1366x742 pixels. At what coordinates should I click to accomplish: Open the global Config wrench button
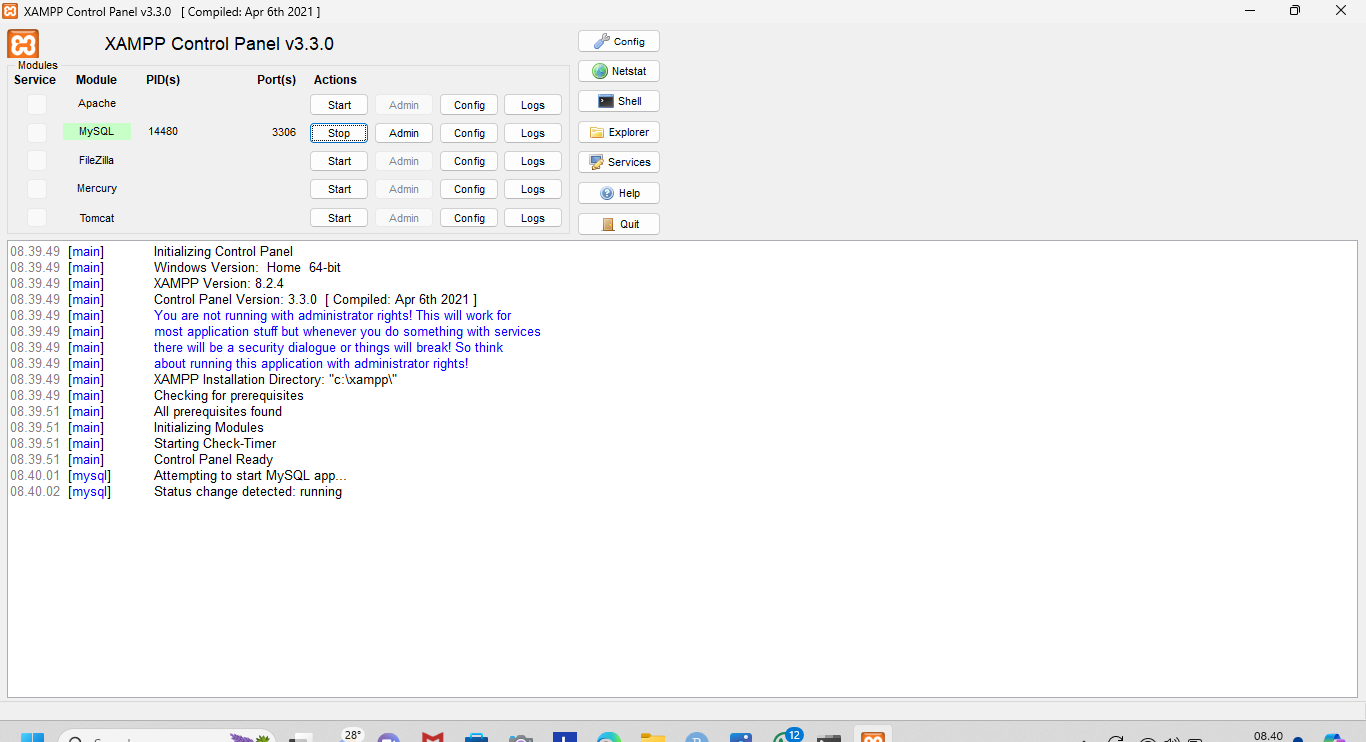[x=619, y=41]
